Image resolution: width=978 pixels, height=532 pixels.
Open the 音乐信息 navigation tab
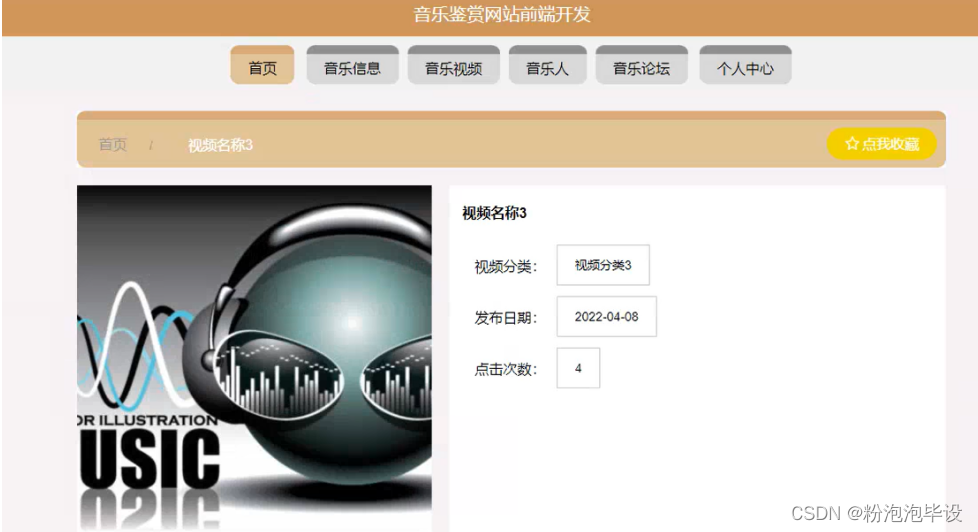pos(352,65)
